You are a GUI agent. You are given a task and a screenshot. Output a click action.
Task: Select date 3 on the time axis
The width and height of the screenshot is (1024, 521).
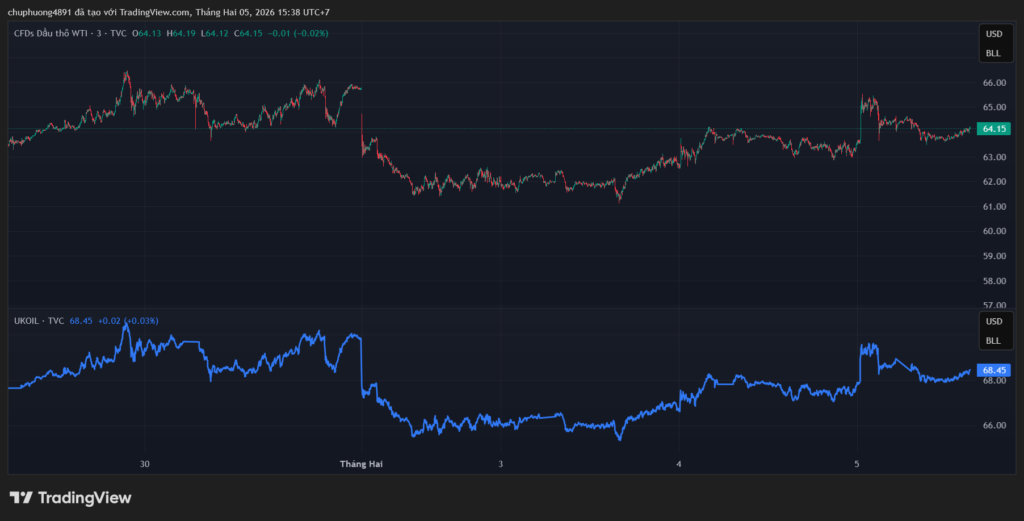[500, 464]
